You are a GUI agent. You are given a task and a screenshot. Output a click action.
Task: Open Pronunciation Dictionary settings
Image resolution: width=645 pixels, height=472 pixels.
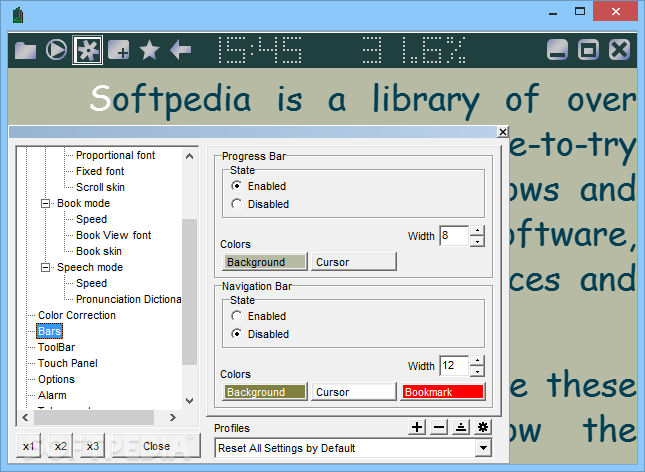click(129, 299)
